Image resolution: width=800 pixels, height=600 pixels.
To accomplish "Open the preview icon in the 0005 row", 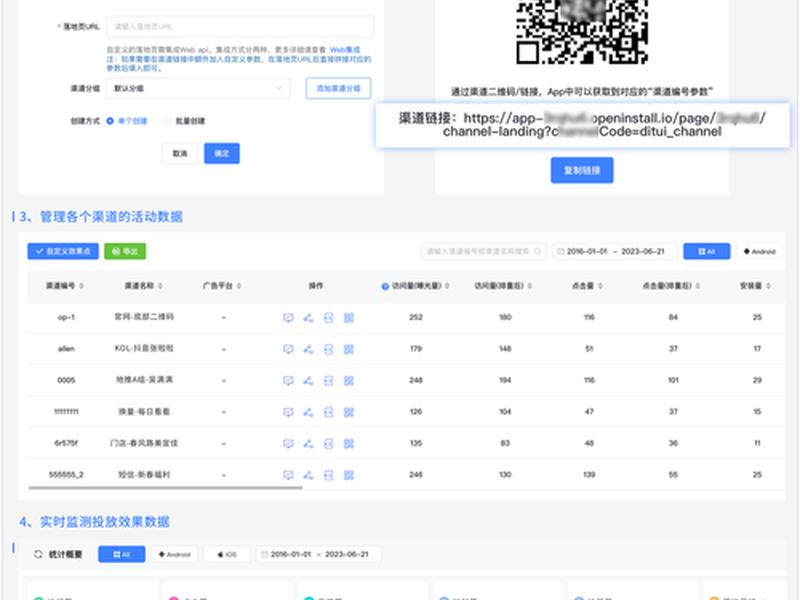I will 288,381.
